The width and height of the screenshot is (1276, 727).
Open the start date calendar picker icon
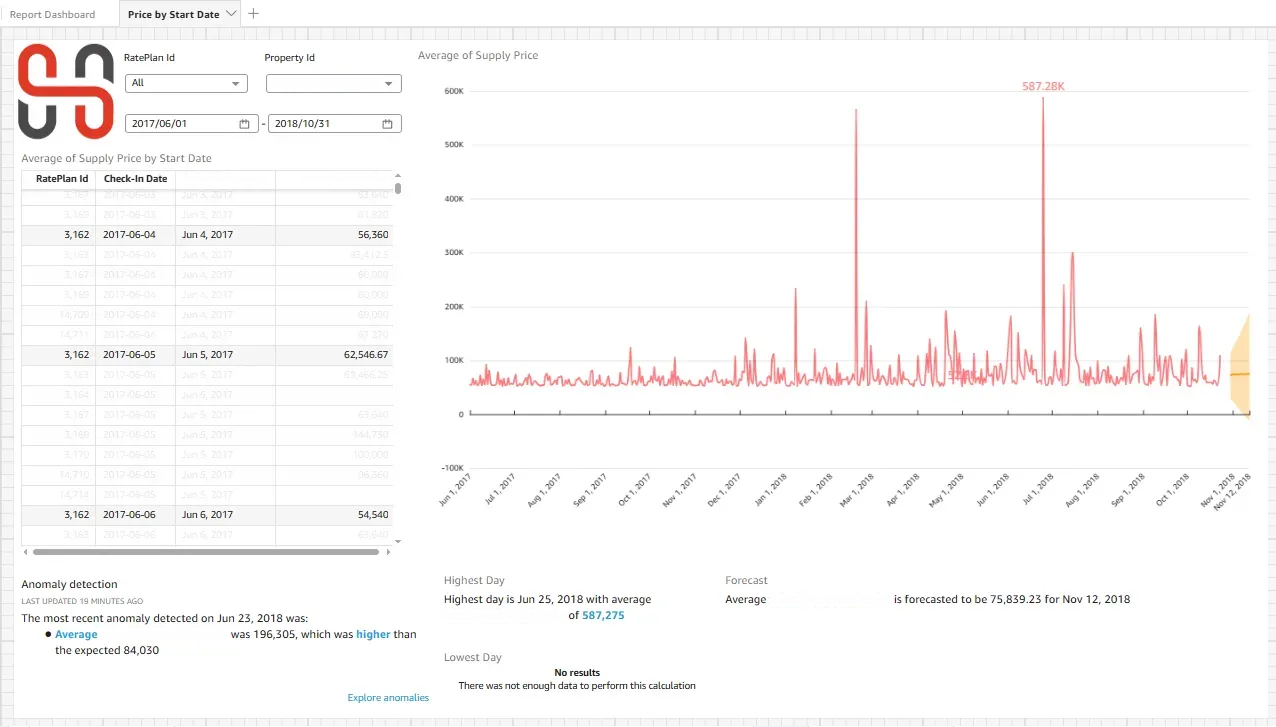tap(244, 124)
